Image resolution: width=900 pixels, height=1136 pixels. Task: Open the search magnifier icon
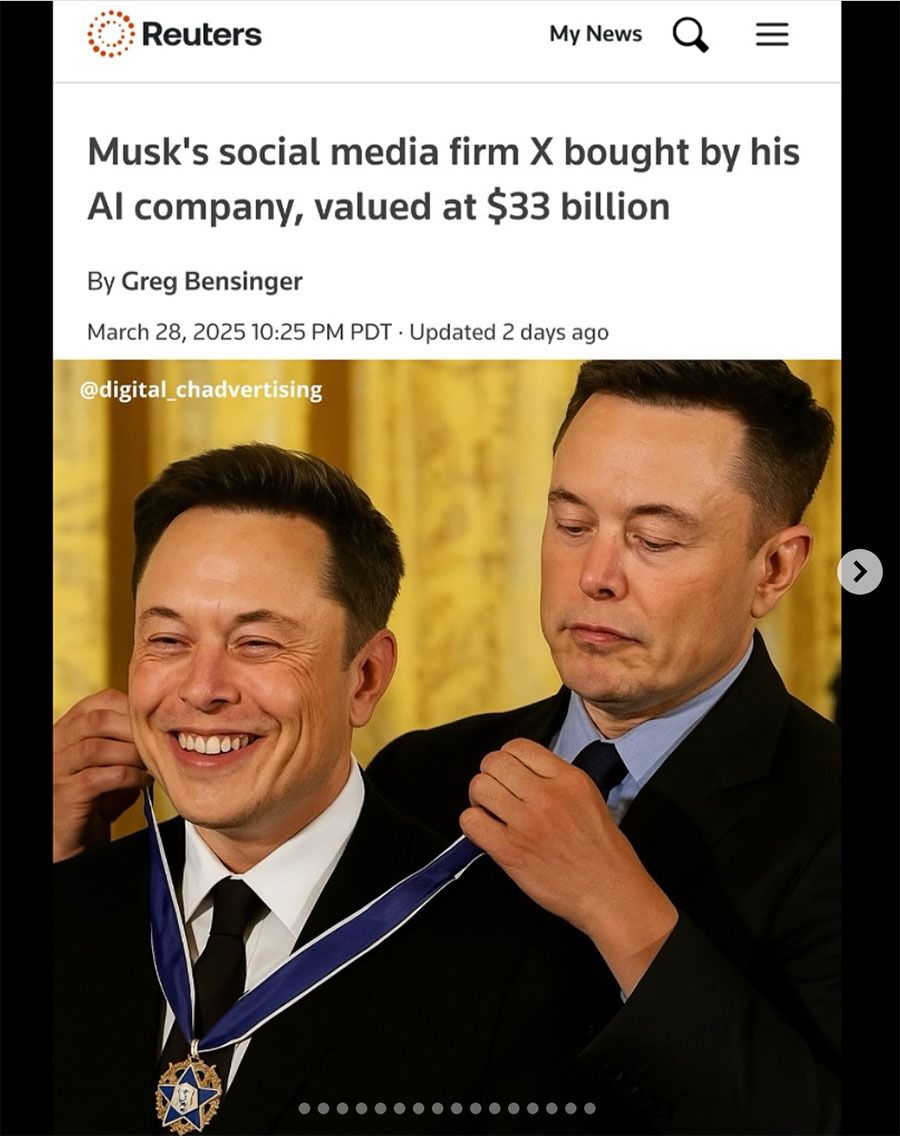point(690,34)
